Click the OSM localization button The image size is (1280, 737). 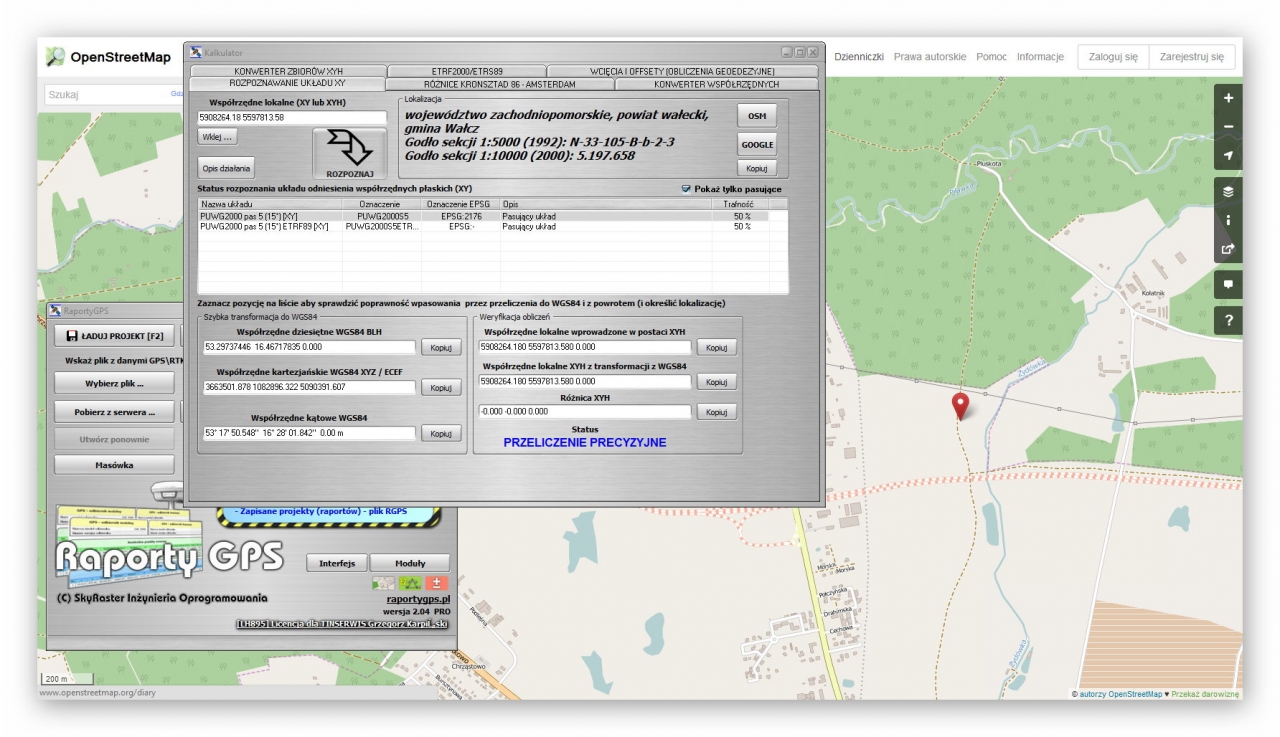757,117
